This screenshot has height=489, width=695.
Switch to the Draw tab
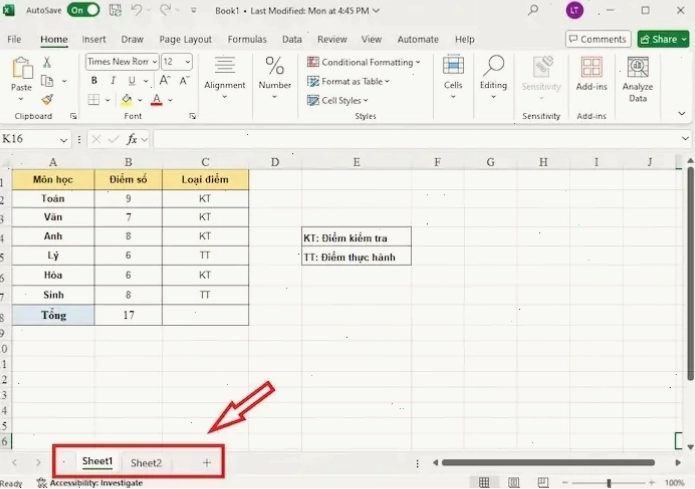tap(132, 39)
